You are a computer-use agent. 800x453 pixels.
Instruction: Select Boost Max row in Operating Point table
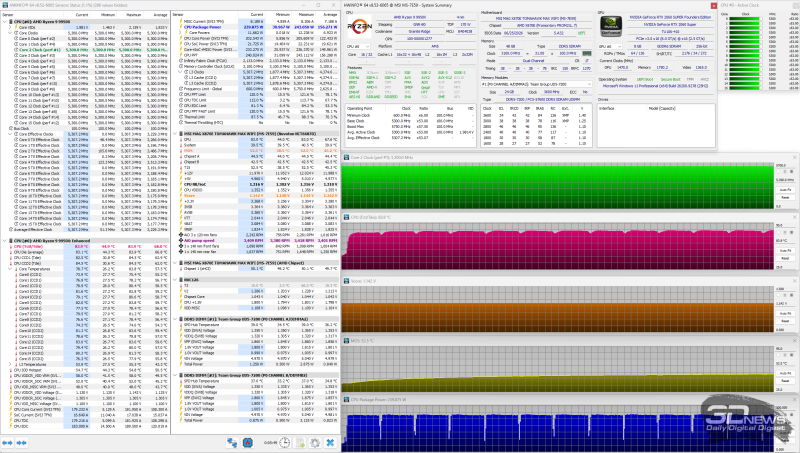tap(410, 127)
